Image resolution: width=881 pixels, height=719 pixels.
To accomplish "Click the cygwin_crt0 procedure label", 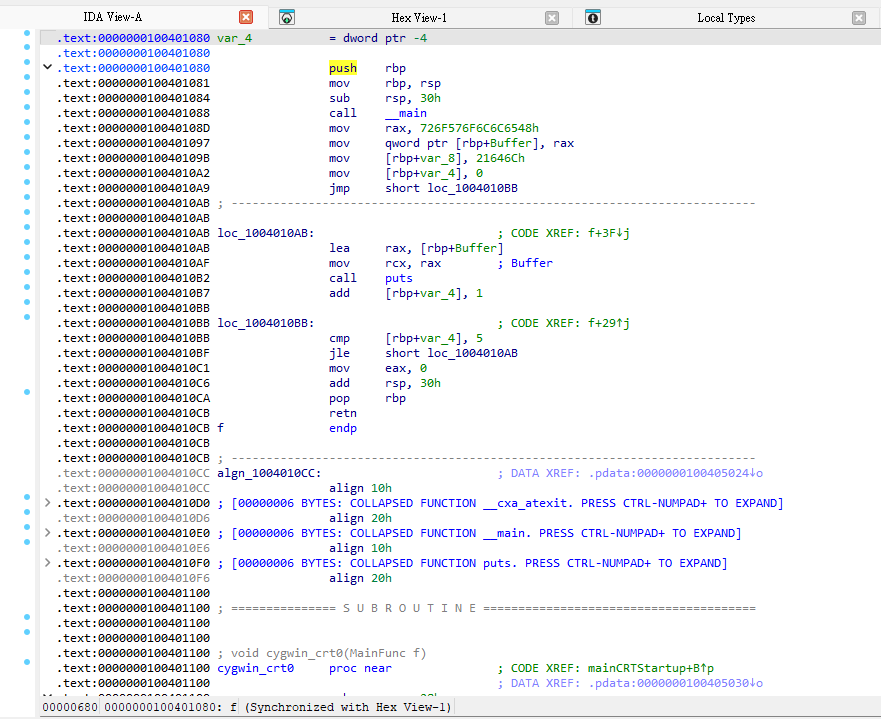I will pos(255,668).
